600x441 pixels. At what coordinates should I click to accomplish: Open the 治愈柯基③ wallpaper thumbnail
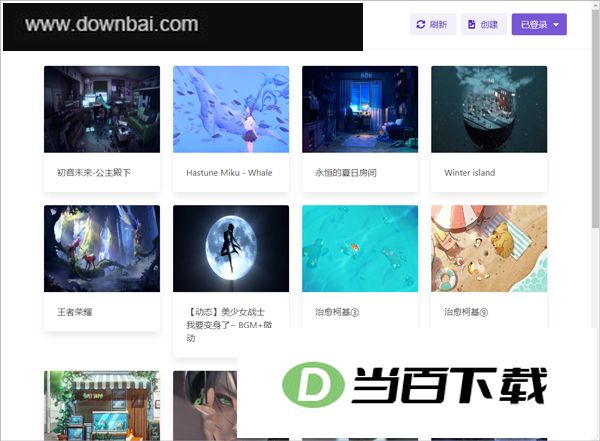click(360, 248)
